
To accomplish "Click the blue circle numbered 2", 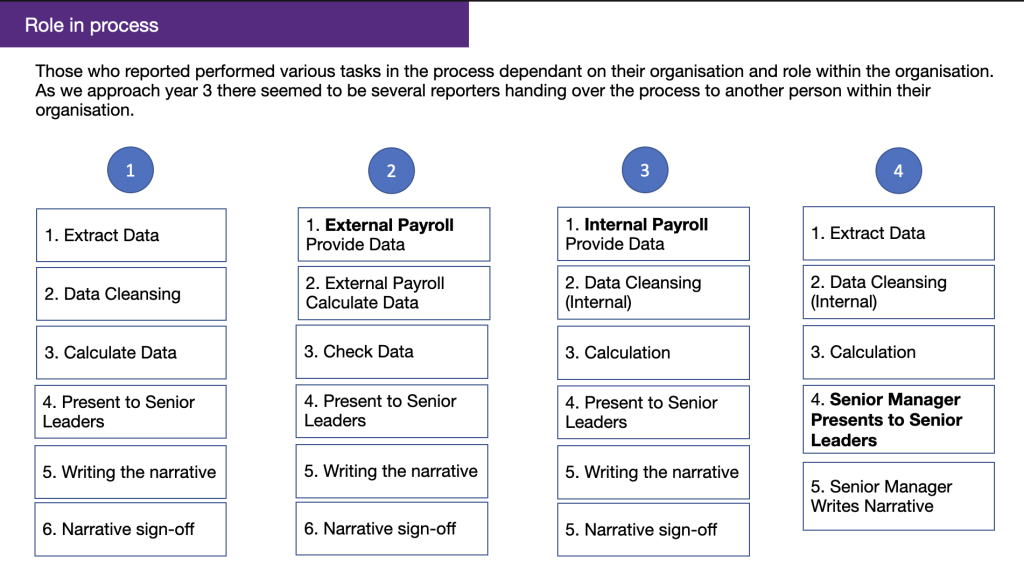I will pos(391,171).
